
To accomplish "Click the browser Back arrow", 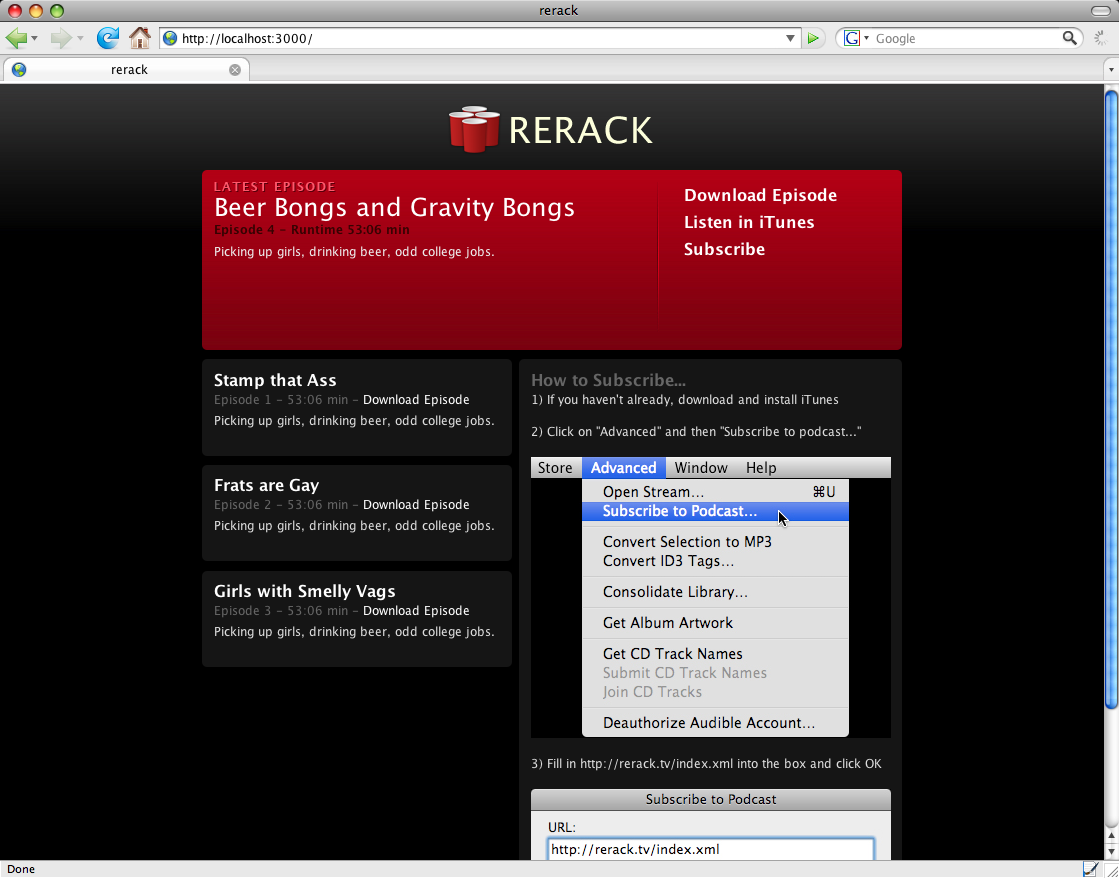I will pyautogui.click(x=16, y=38).
